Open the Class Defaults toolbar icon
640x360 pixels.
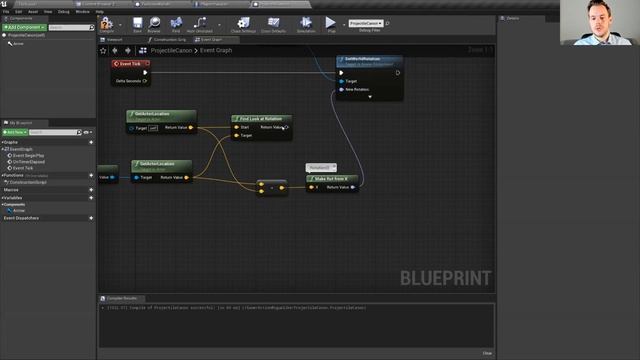click(273, 23)
